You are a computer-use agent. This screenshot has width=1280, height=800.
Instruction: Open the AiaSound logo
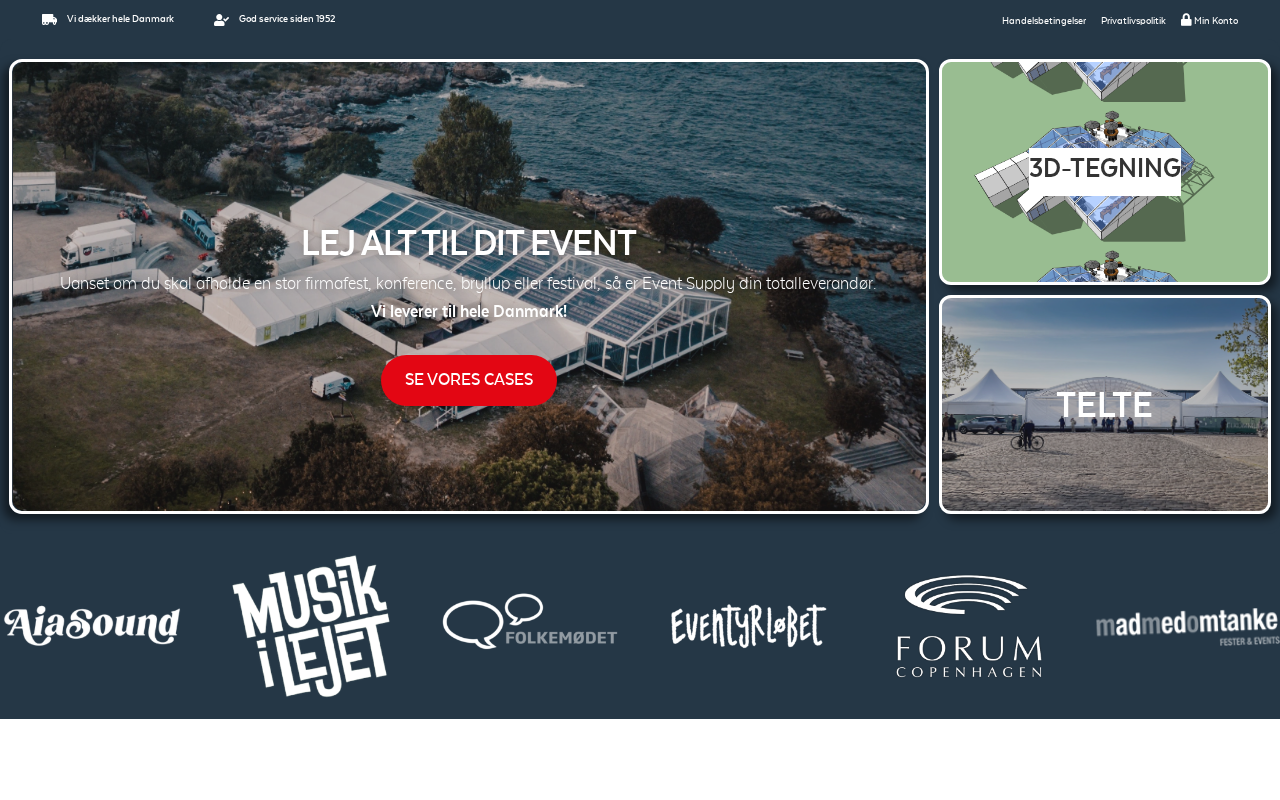click(x=92, y=626)
